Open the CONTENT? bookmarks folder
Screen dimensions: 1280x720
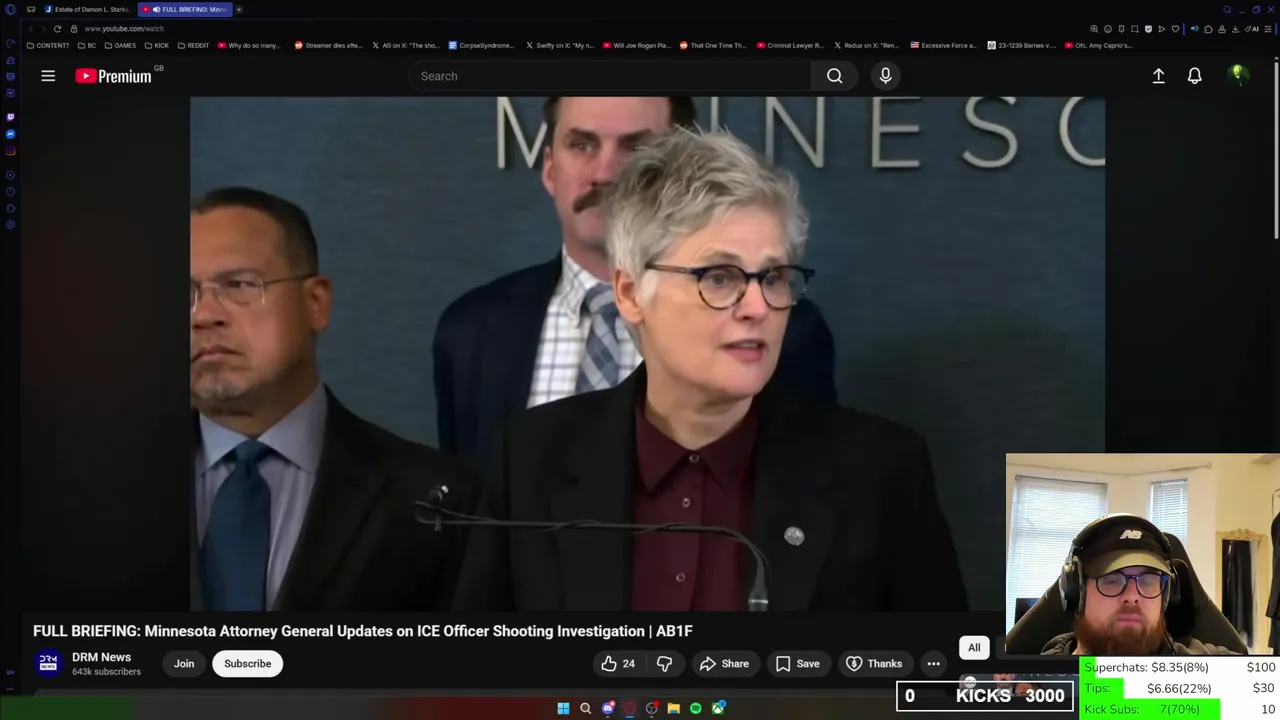[x=48, y=45]
